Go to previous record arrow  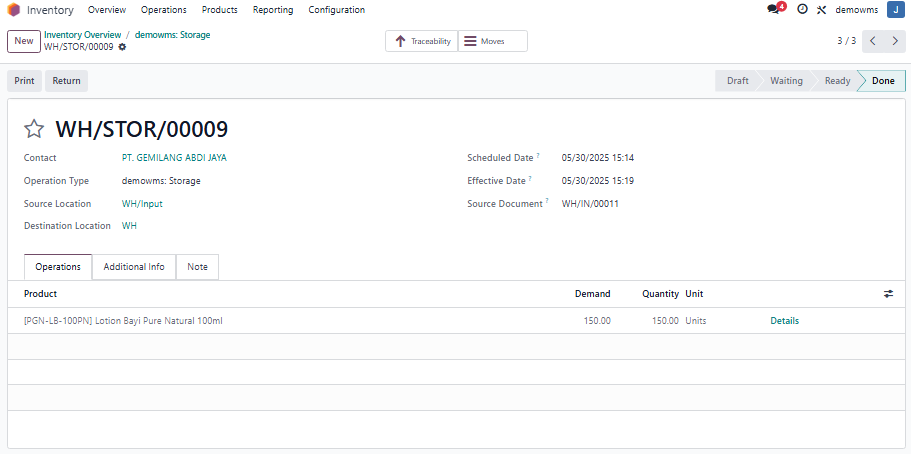873,41
